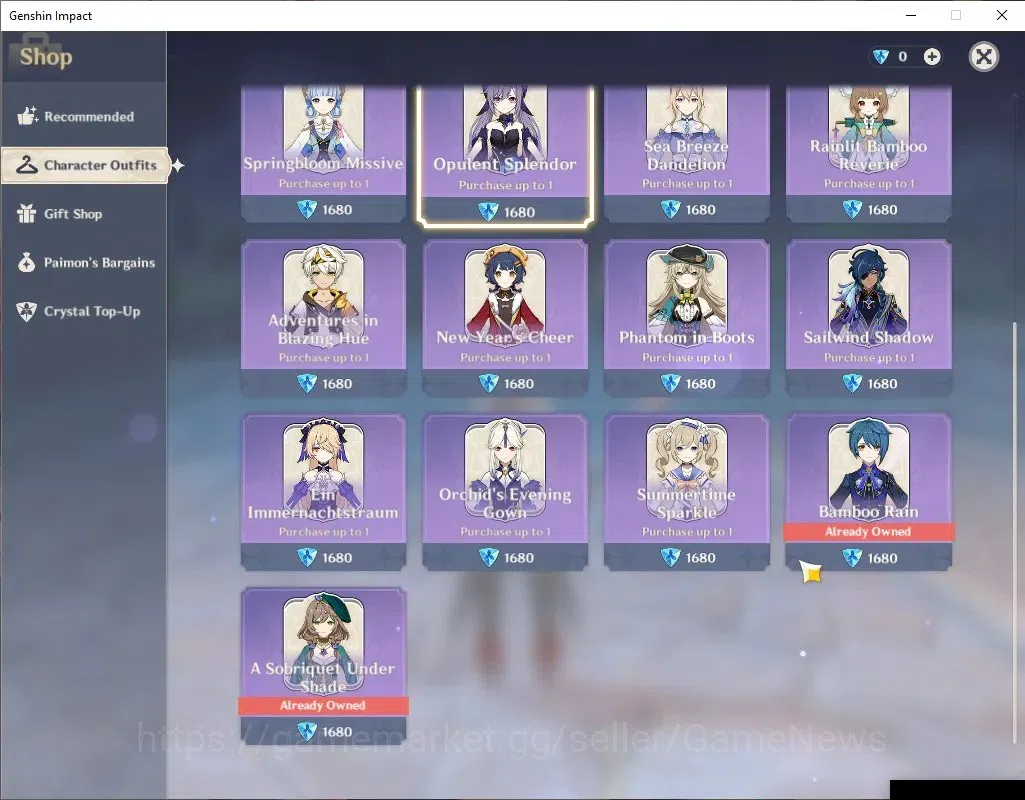
Task: Click the outfit list vertical scrollbar
Action: tap(1015, 533)
